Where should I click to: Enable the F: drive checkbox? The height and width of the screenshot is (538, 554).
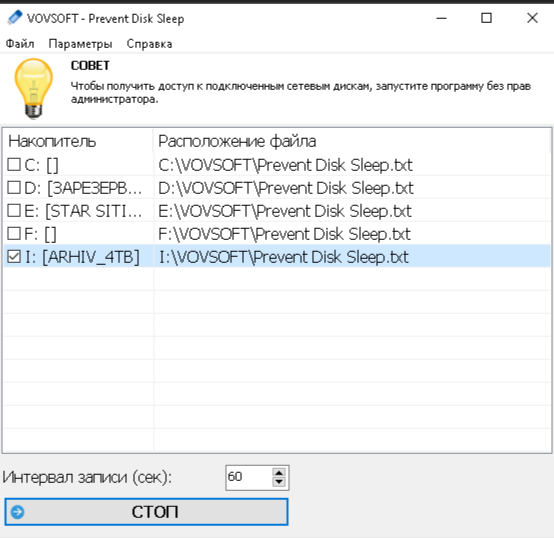coord(14,233)
